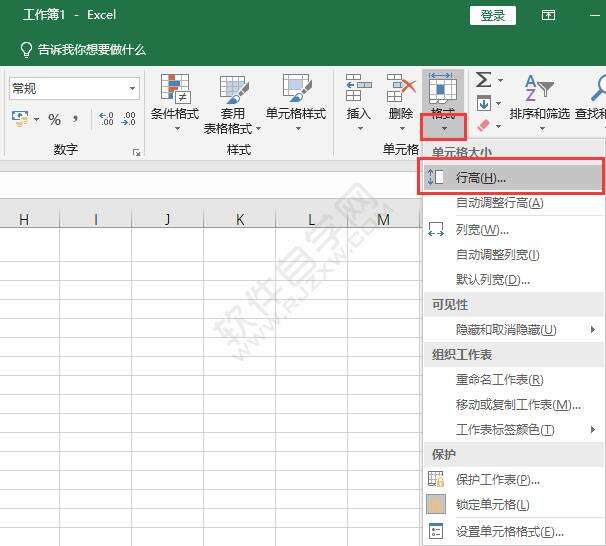Click the increase decimal button
The height and width of the screenshot is (546, 606).
pyautogui.click(x=106, y=120)
